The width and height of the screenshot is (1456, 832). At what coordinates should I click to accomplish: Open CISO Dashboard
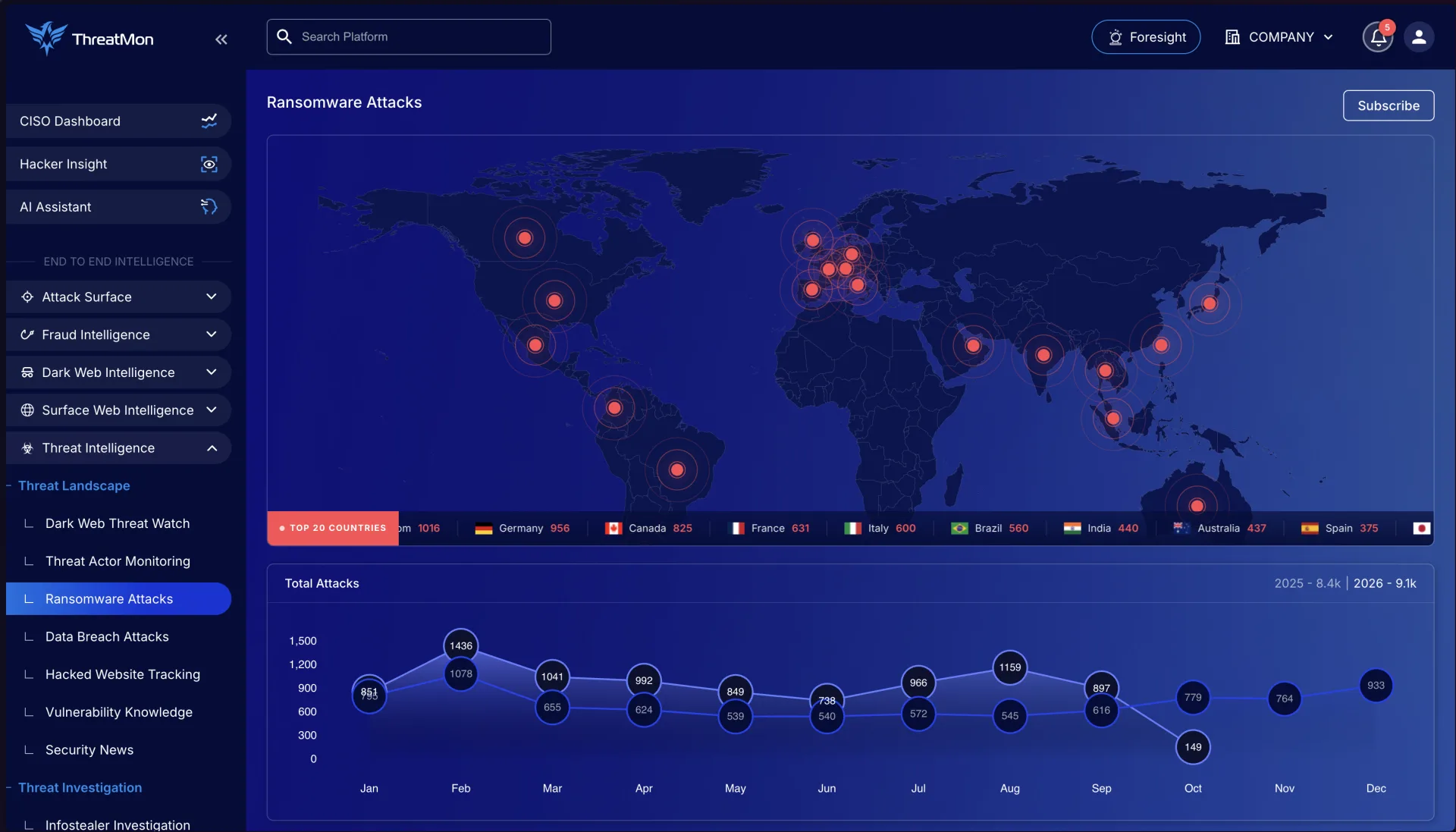(118, 121)
